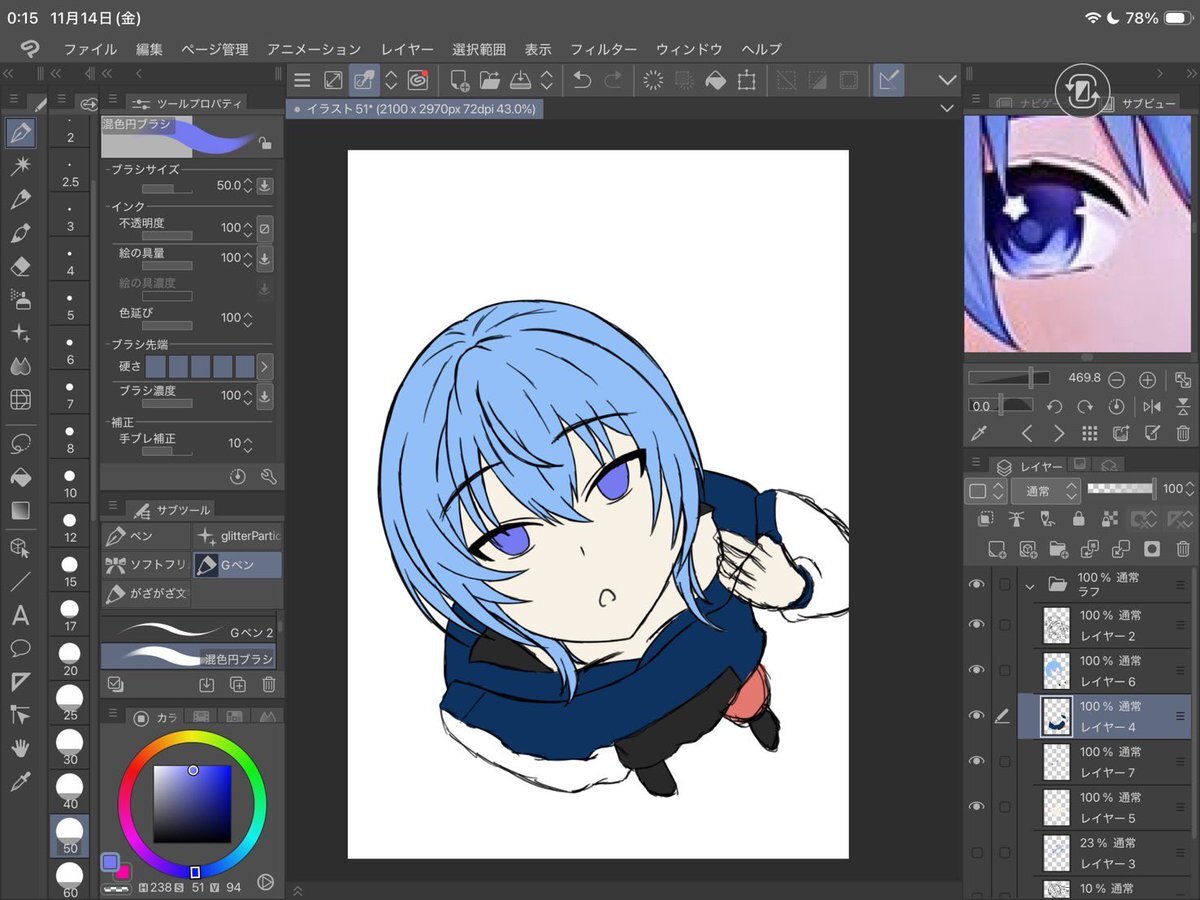Hide レイヤー 6 with its eye icon
The image size is (1200, 900).
976,669
